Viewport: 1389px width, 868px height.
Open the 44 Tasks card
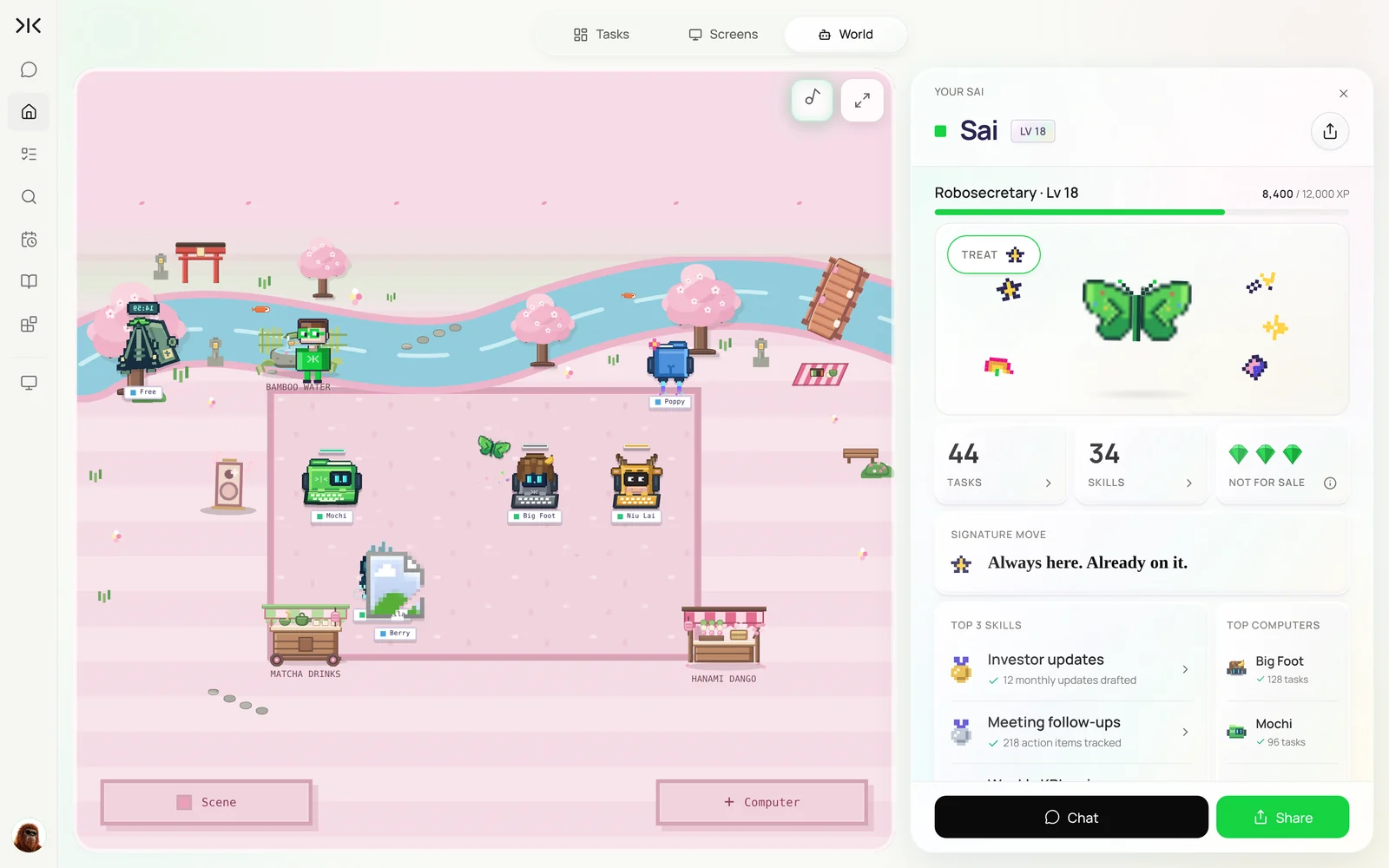(x=1000, y=465)
